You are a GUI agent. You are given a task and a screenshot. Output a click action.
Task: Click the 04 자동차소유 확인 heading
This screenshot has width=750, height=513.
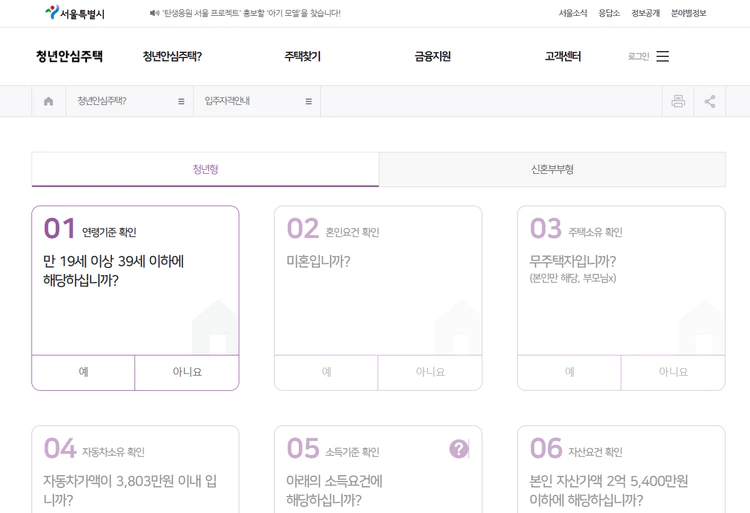point(94,449)
